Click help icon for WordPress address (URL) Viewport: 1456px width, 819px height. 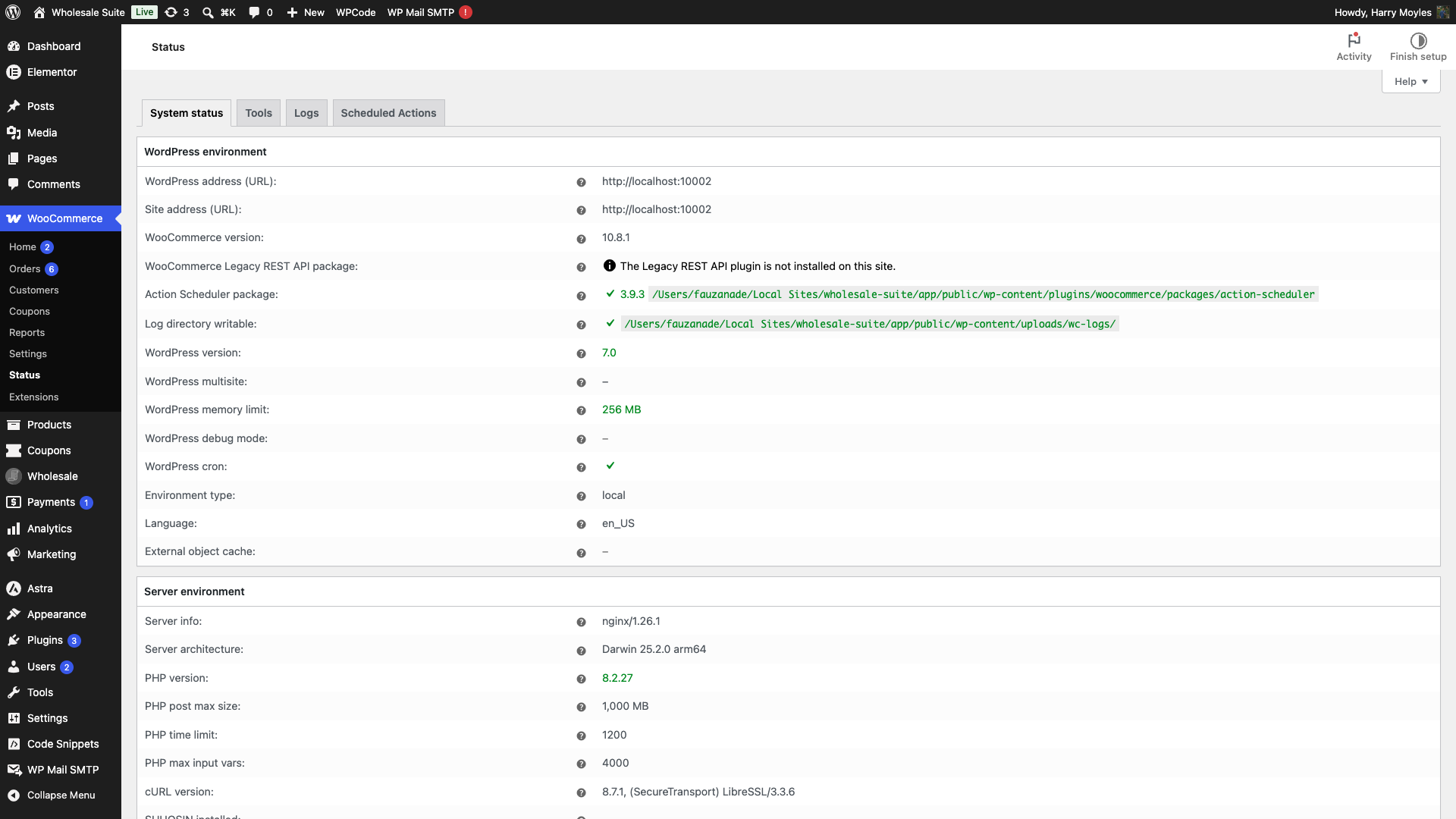(581, 182)
